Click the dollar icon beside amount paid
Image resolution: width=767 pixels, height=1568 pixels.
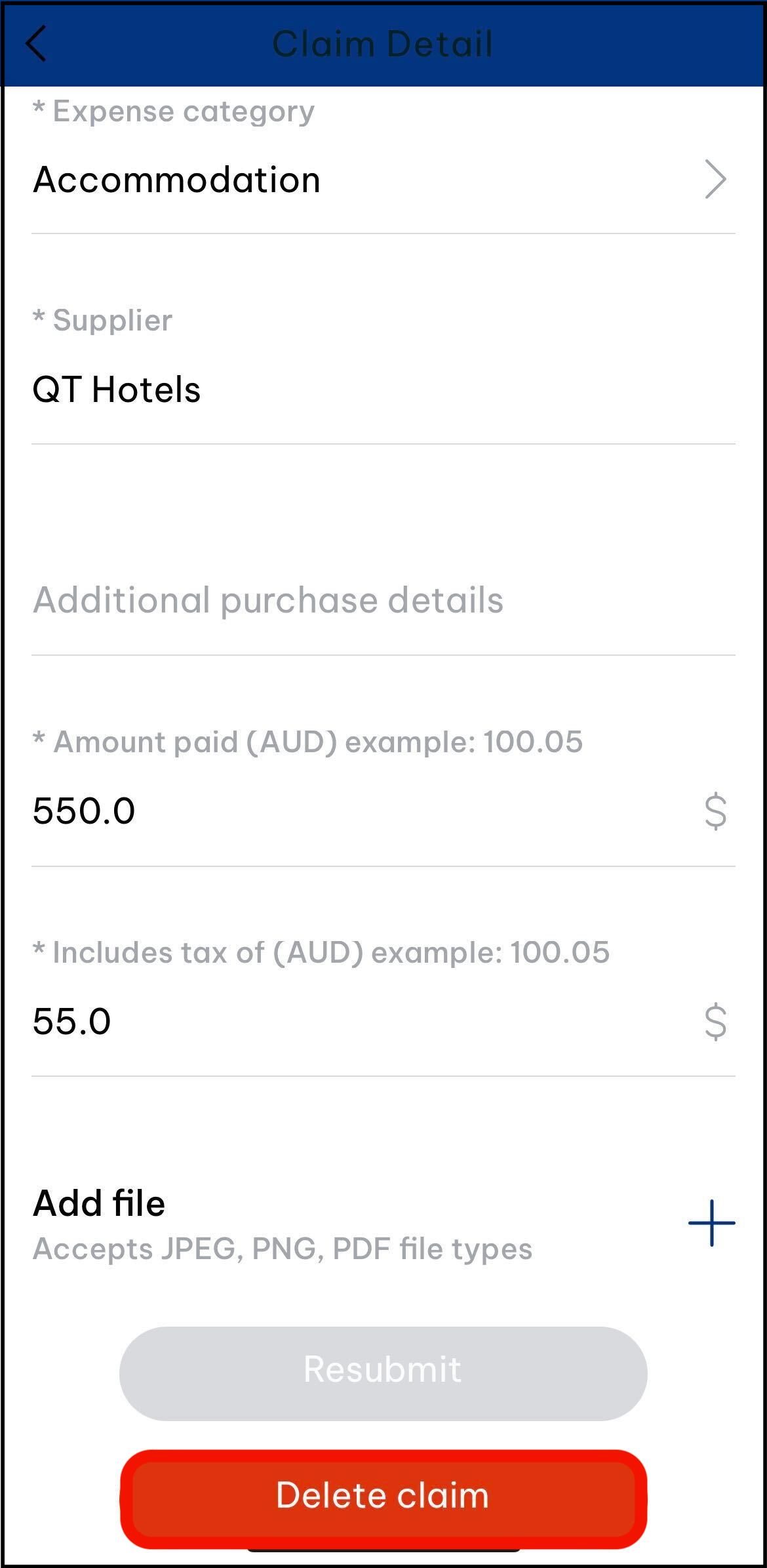(x=715, y=811)
